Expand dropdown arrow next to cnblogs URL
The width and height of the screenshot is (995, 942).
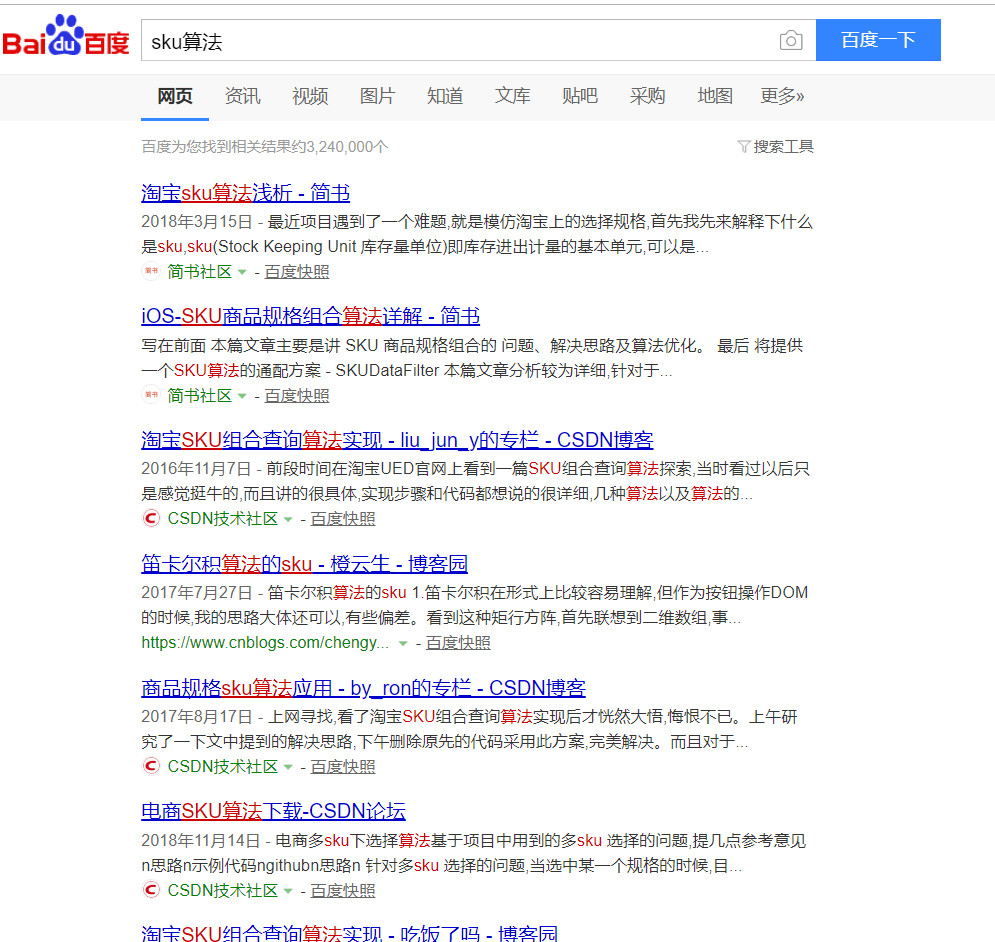[402, 644]
